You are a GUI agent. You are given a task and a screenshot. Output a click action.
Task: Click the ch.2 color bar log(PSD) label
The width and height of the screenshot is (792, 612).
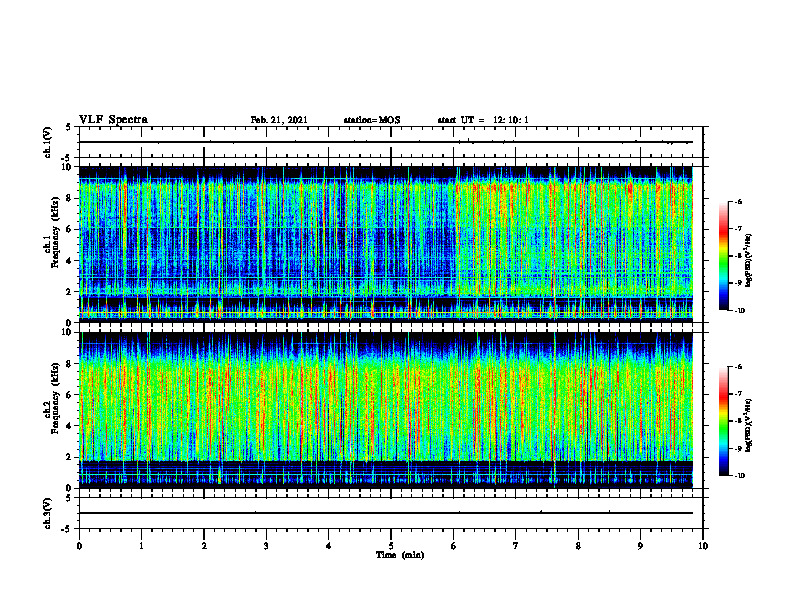point(749,425)
